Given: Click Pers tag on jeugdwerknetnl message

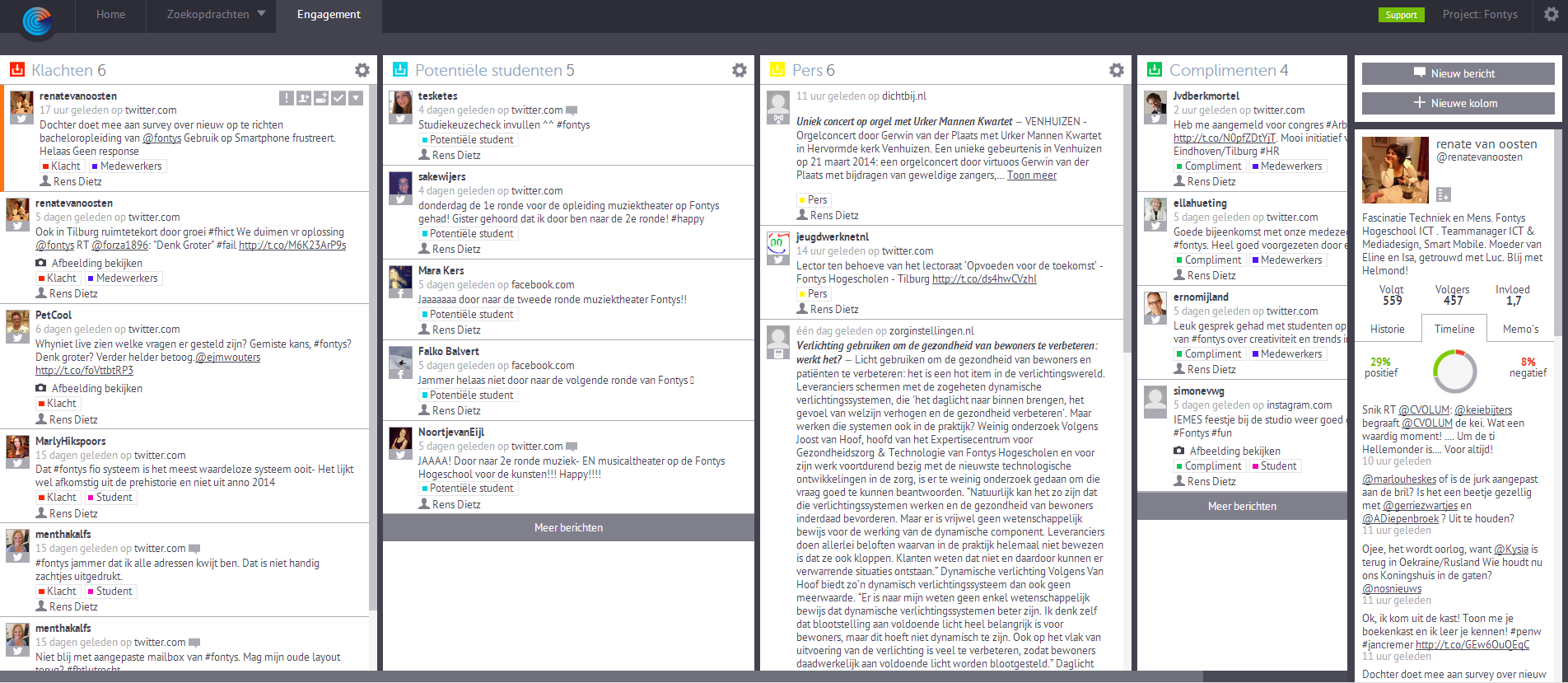Looking at the screenshot, I should tap(814, 293).
